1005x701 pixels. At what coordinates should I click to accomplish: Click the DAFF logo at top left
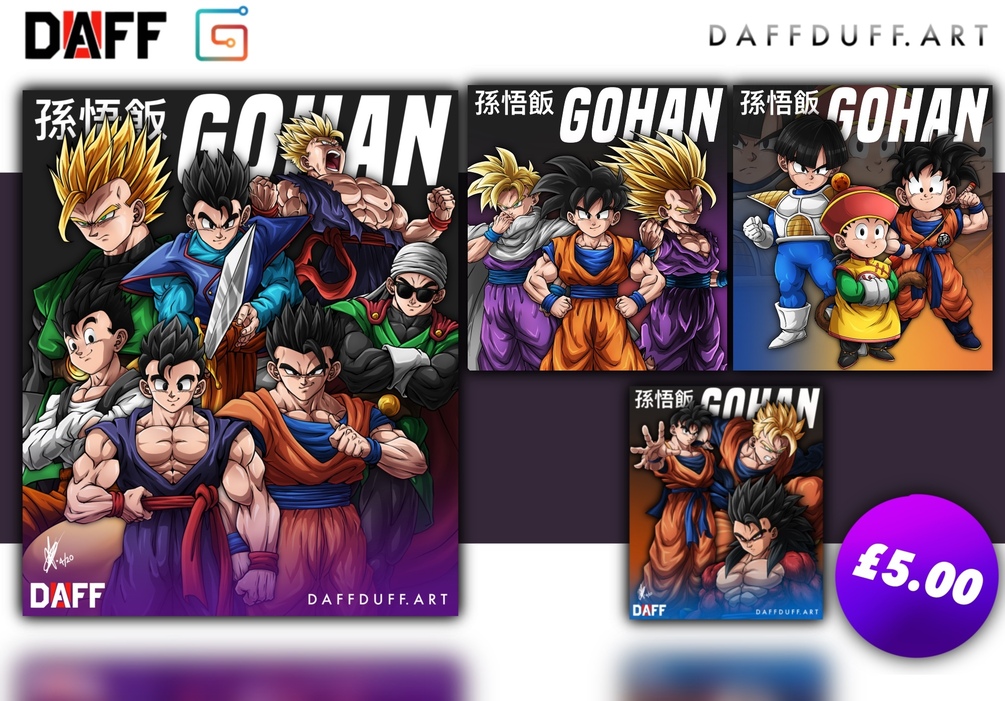point(96,35)
